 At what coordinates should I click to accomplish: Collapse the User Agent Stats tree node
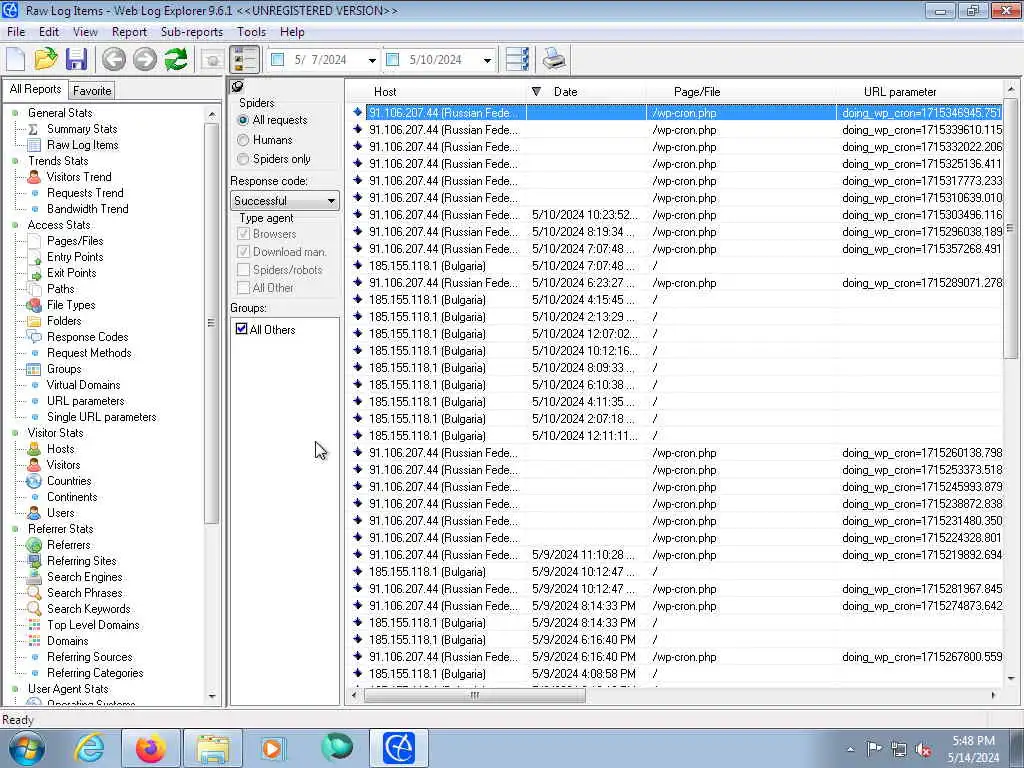(15, 689)
